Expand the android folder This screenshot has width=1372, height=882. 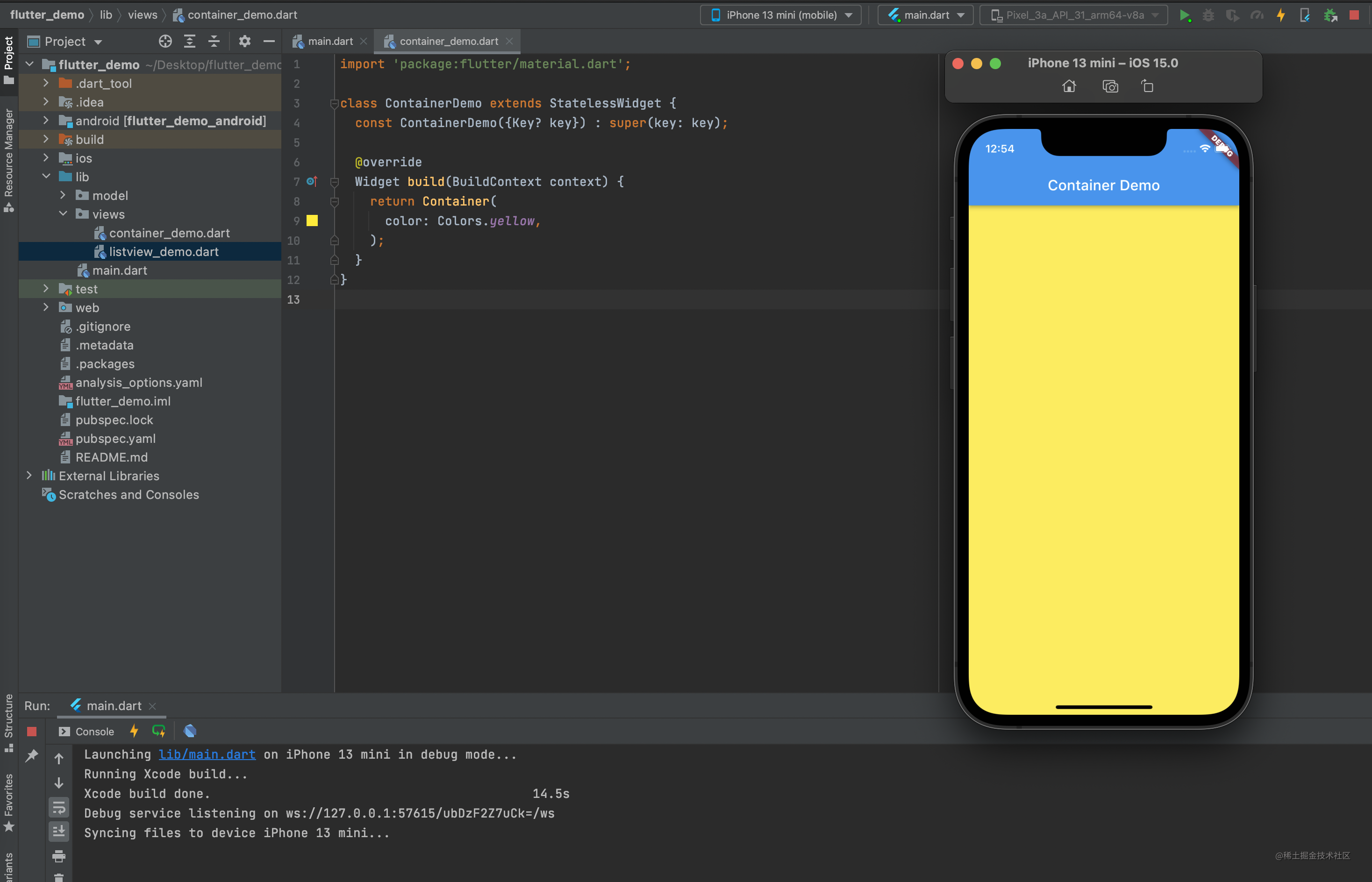46,120
